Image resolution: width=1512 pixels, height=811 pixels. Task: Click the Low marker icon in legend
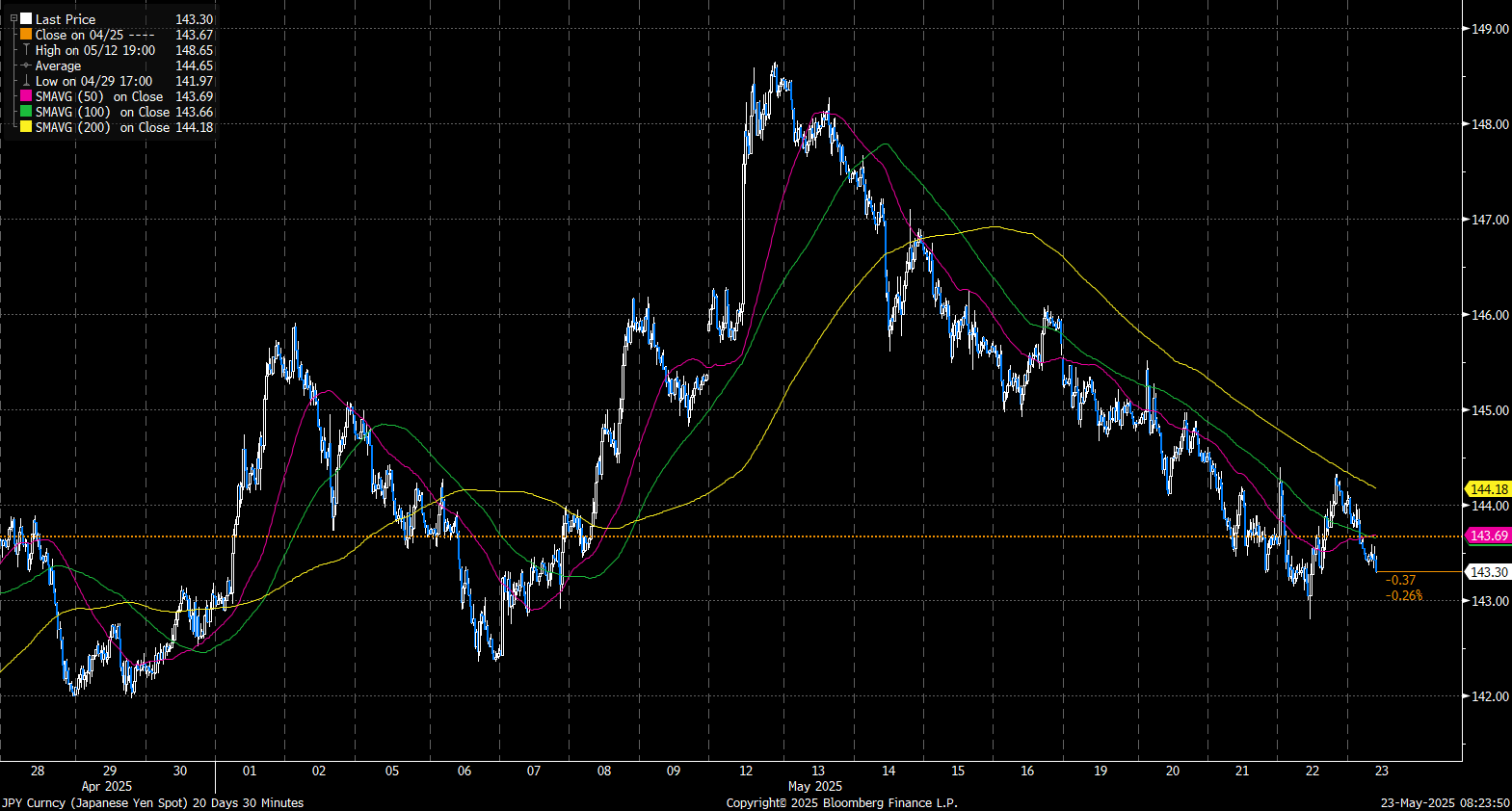point(26,81)
